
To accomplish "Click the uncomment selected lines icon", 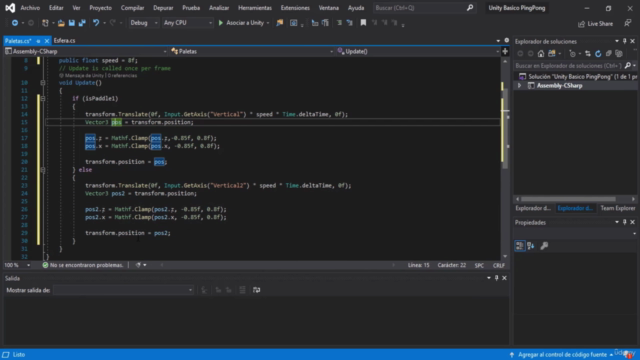I will (350, 23).
